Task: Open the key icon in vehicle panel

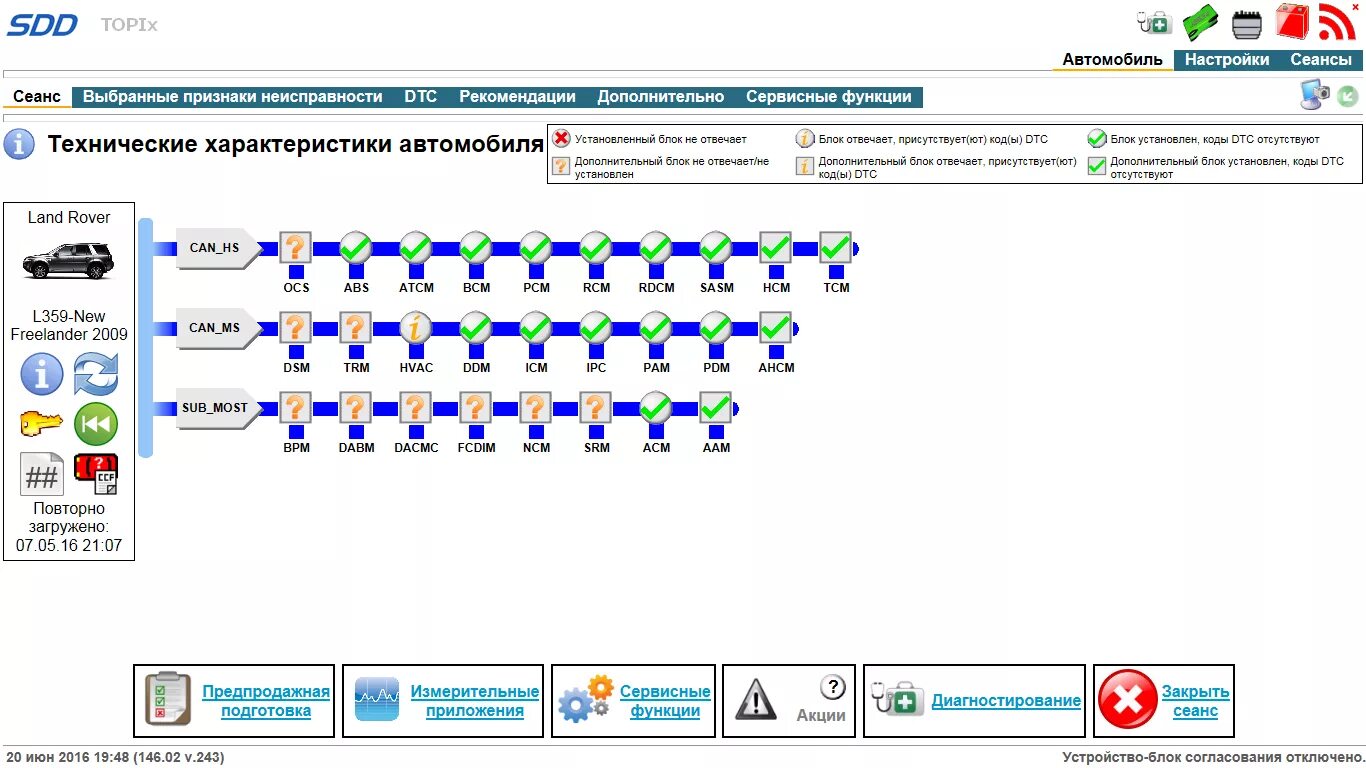Action: tap(42, 424)
